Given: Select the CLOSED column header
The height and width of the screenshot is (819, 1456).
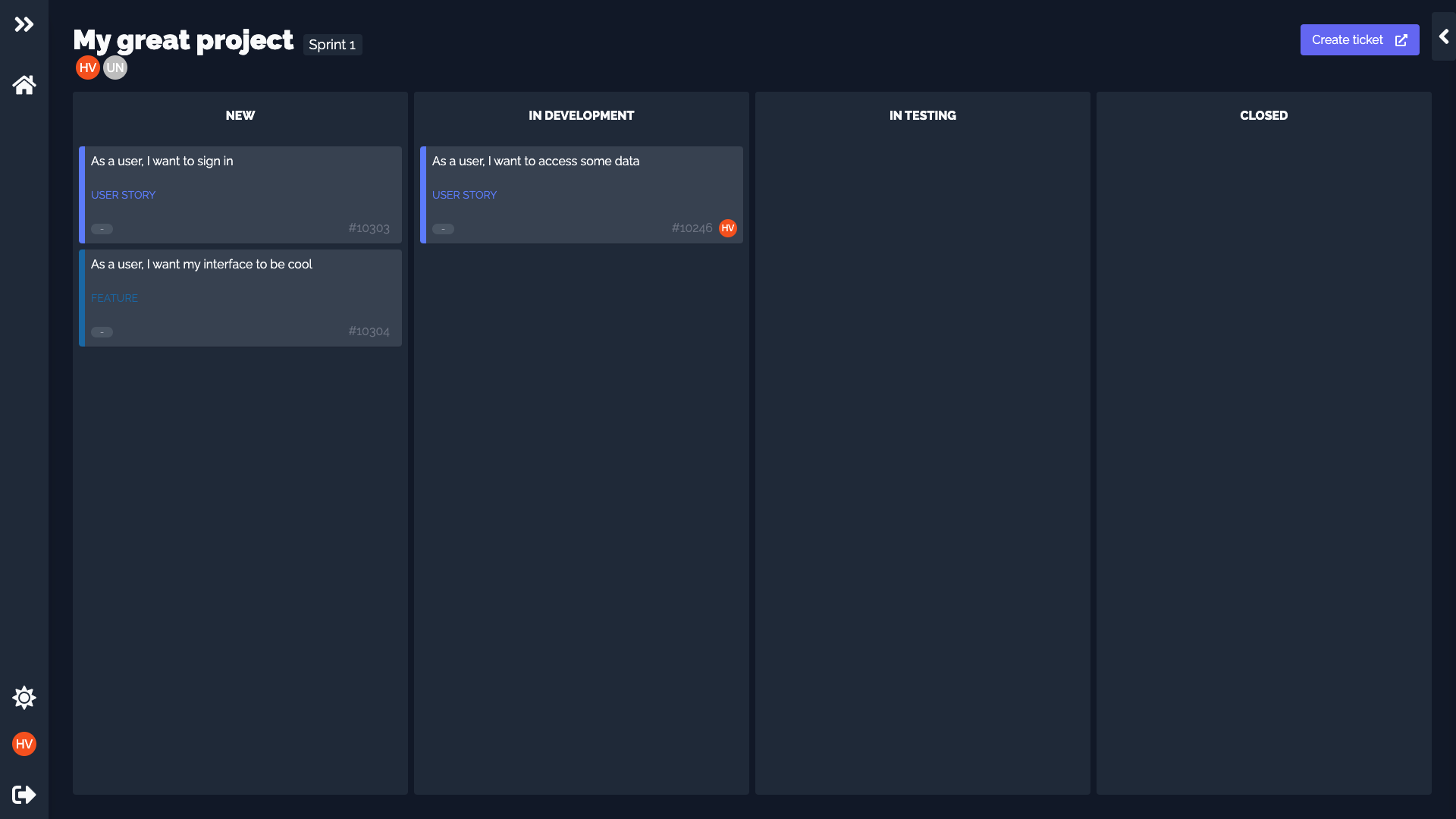Looking at the screenshot, I should coord(1263,115).
